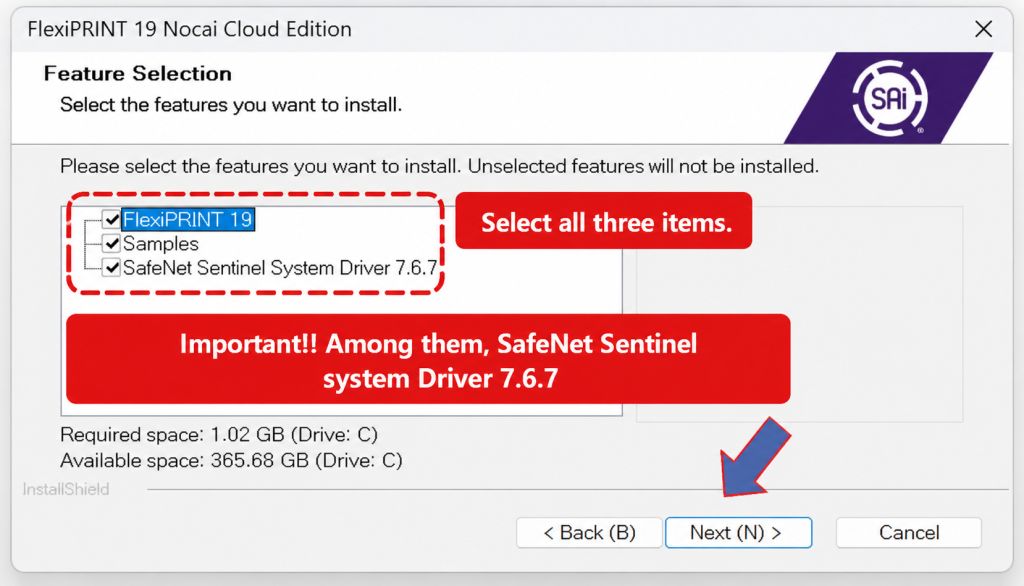Go back with the < Back (B) button

point(589,532)
